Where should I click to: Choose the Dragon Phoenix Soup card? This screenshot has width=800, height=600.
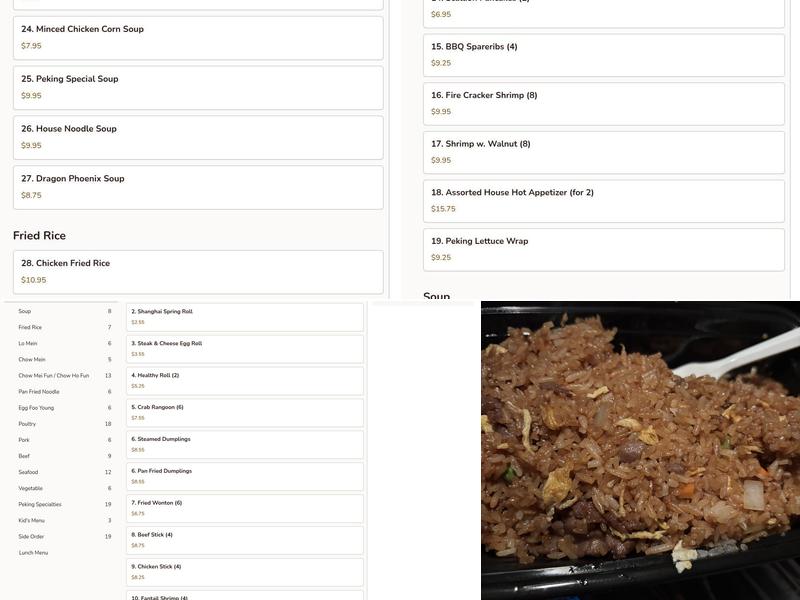coord(198,187)
